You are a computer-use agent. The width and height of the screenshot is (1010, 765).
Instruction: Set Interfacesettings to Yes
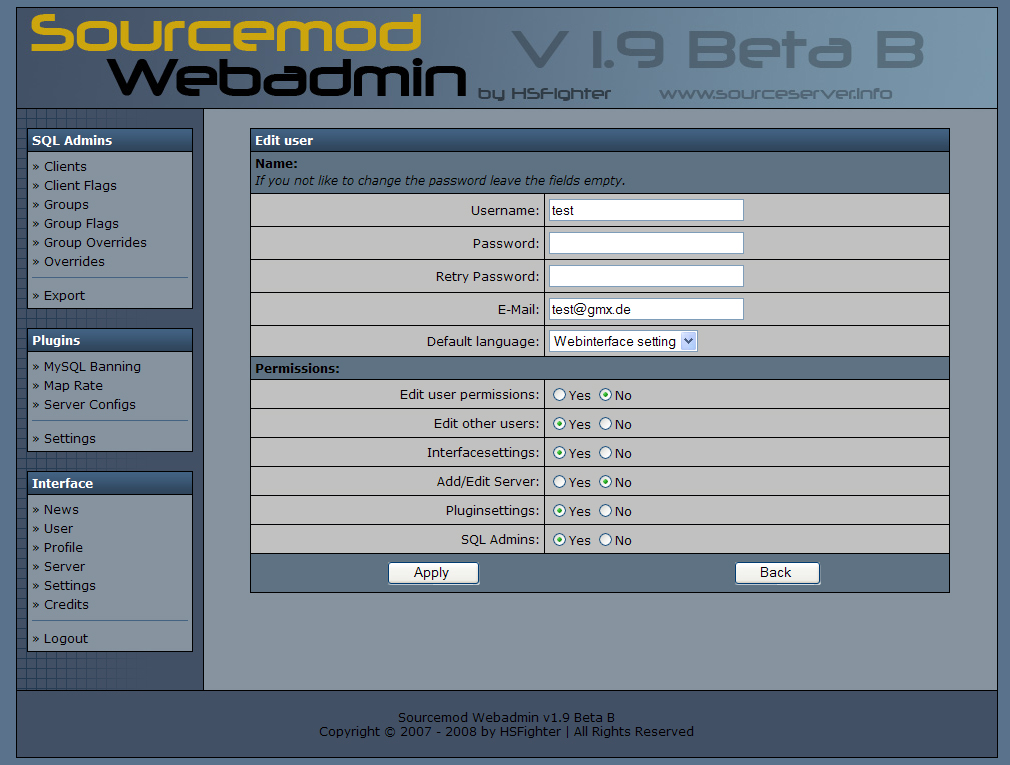point(559,453)
